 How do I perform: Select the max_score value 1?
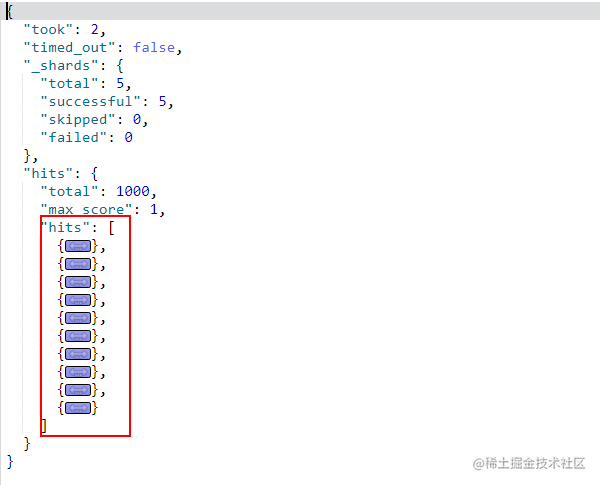154,209
